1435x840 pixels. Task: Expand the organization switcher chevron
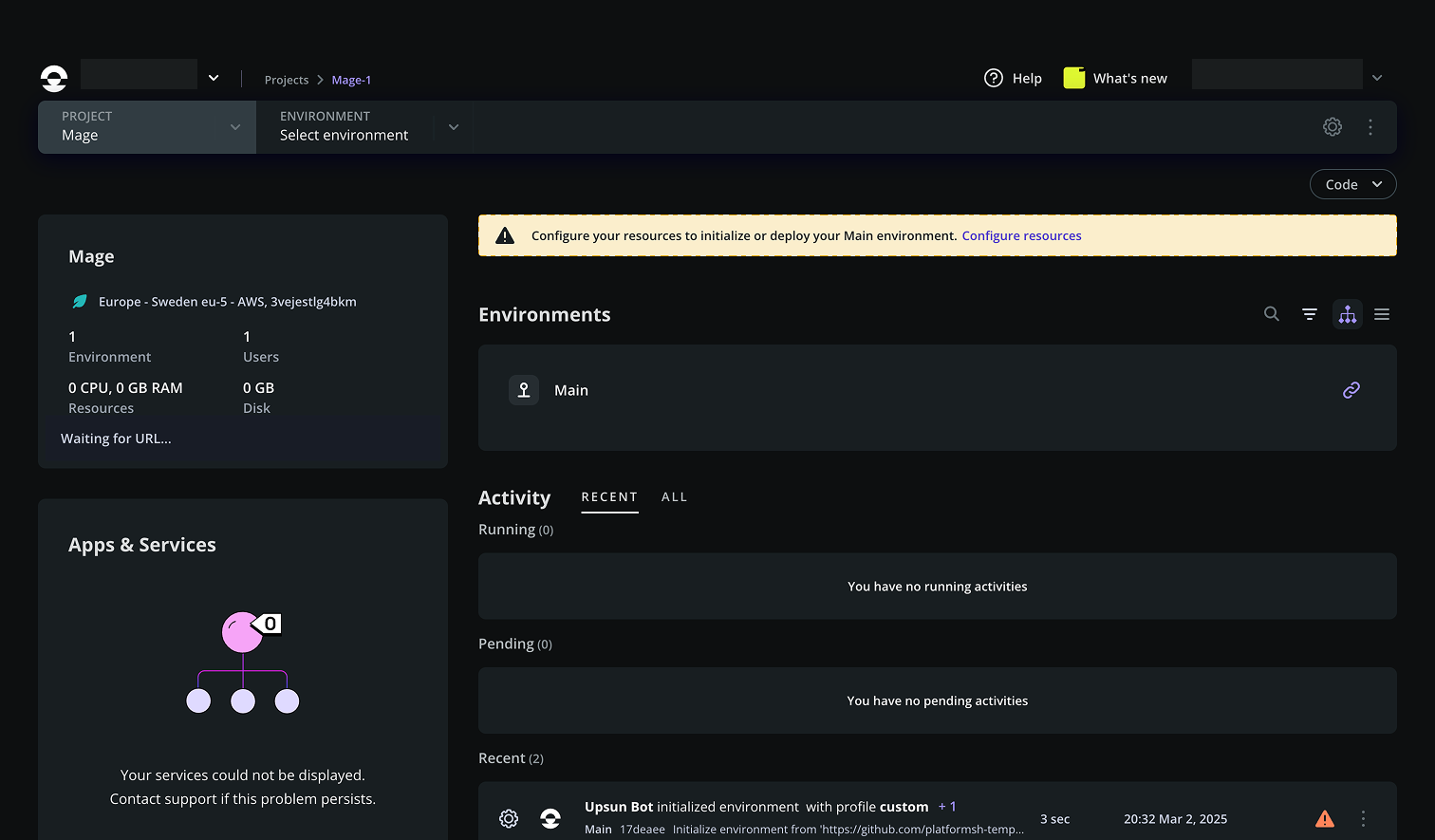click(214, 78)
